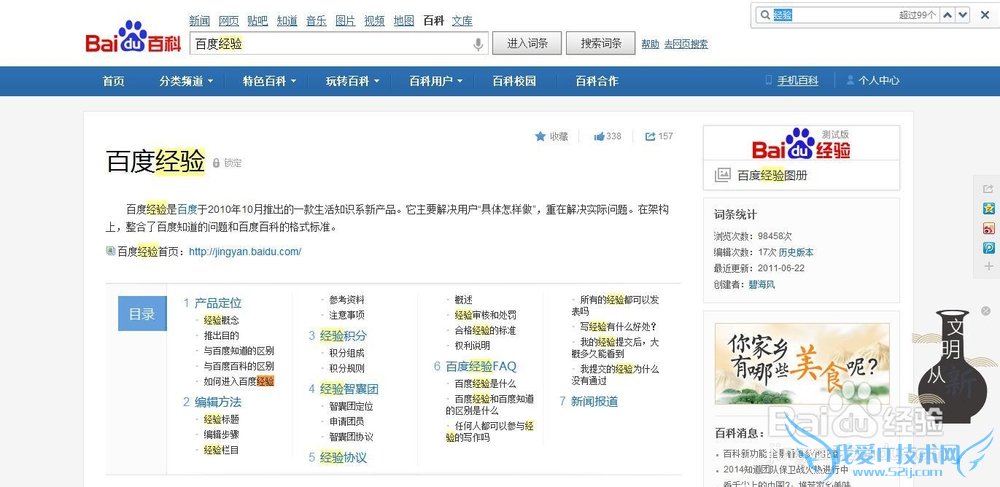Switch to the 地图 top tab
Screen dimensions: 1000x487
point(404,21)
